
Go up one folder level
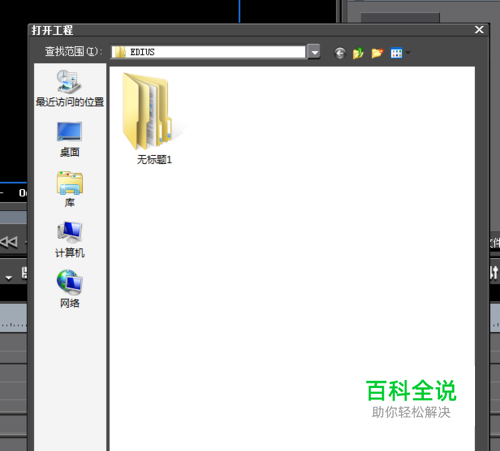358,53
